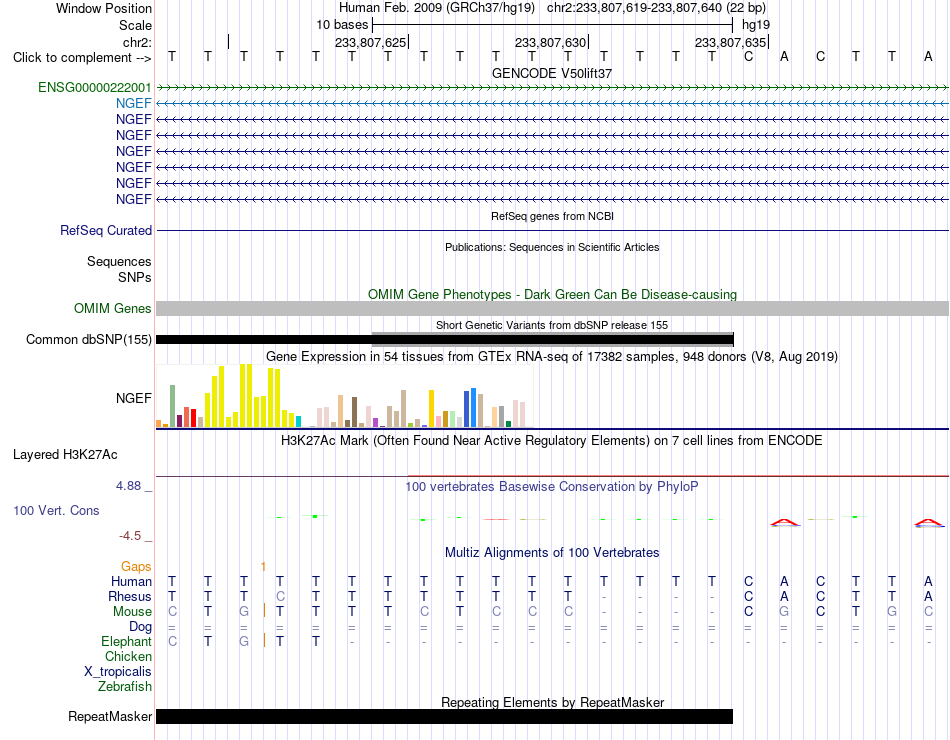
Task: Select the black dbSNP variant bar
Action: pos(445,339)
